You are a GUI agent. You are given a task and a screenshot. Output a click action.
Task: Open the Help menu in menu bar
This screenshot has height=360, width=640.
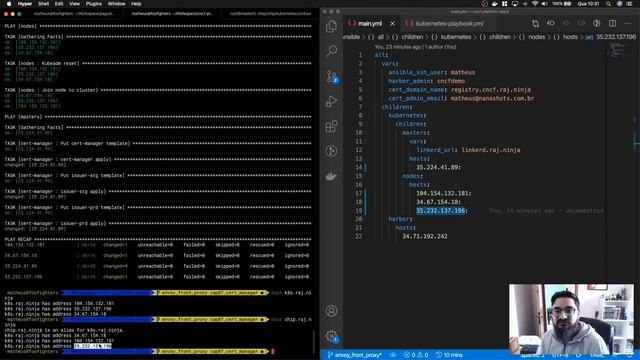[136, 4]
